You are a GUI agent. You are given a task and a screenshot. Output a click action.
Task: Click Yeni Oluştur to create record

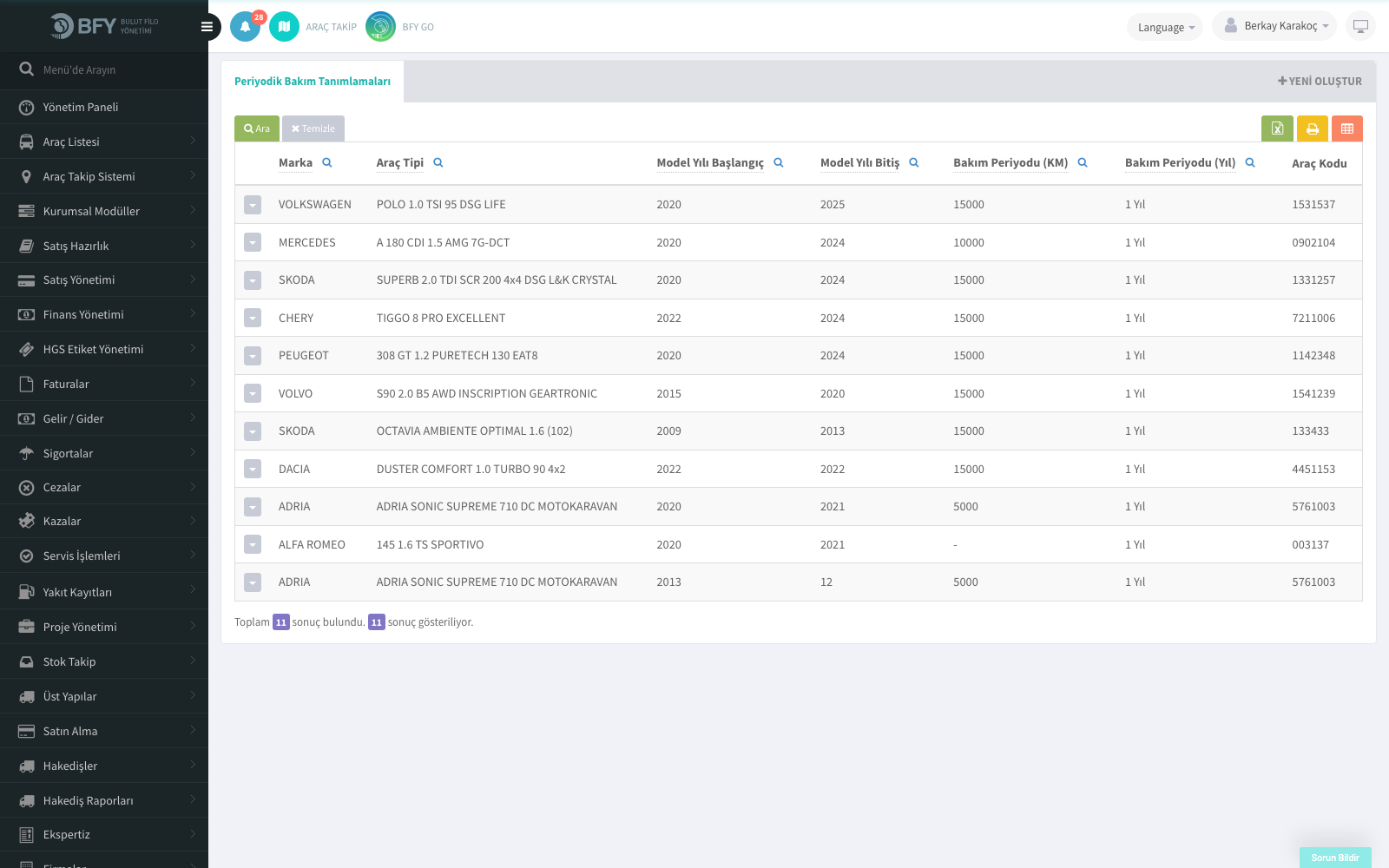tap(1320, 82)
